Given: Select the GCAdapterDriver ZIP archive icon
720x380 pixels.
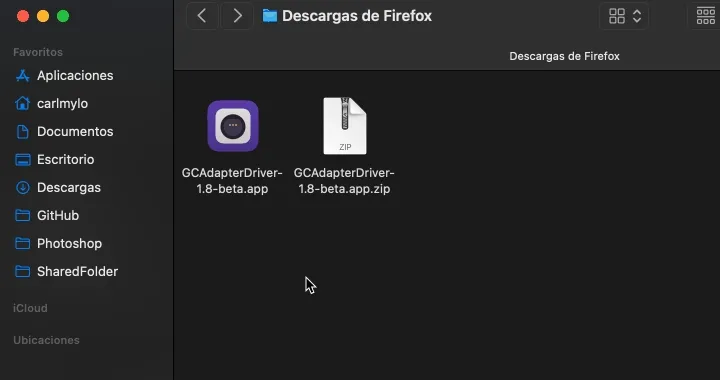Looking at the screenshot, I should point(344,126).
